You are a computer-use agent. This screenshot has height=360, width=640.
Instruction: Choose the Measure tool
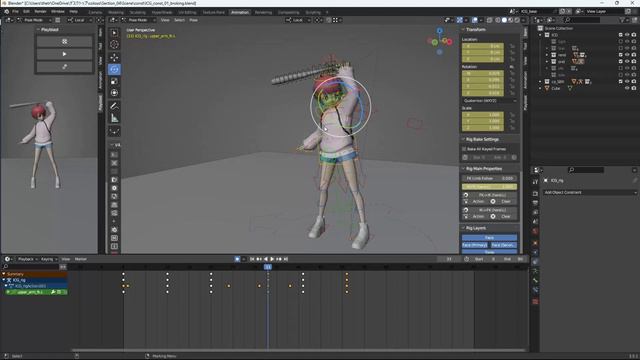tap(114, 118)
